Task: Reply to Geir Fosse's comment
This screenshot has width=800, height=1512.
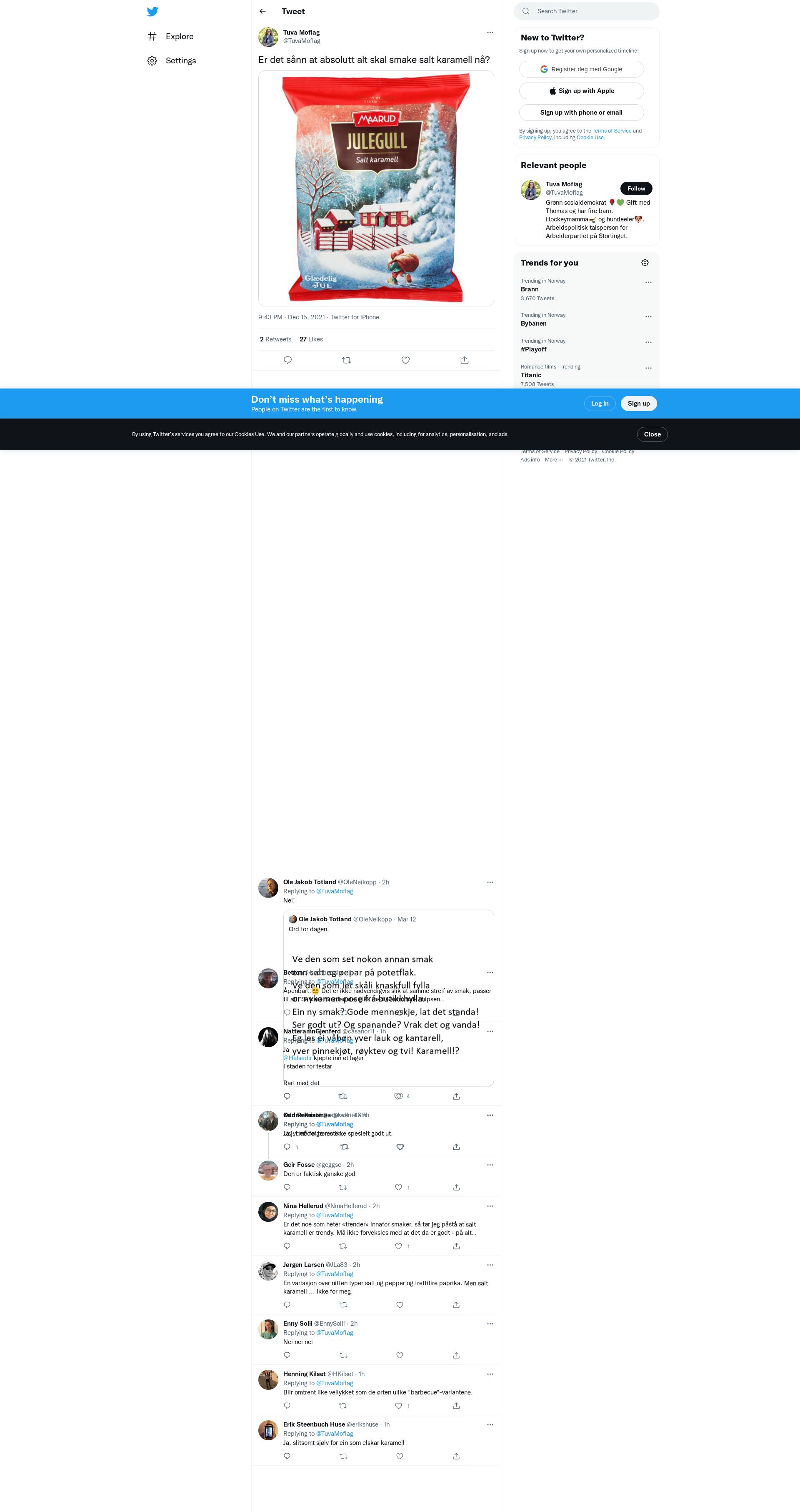Action: tap(287, 1187)
